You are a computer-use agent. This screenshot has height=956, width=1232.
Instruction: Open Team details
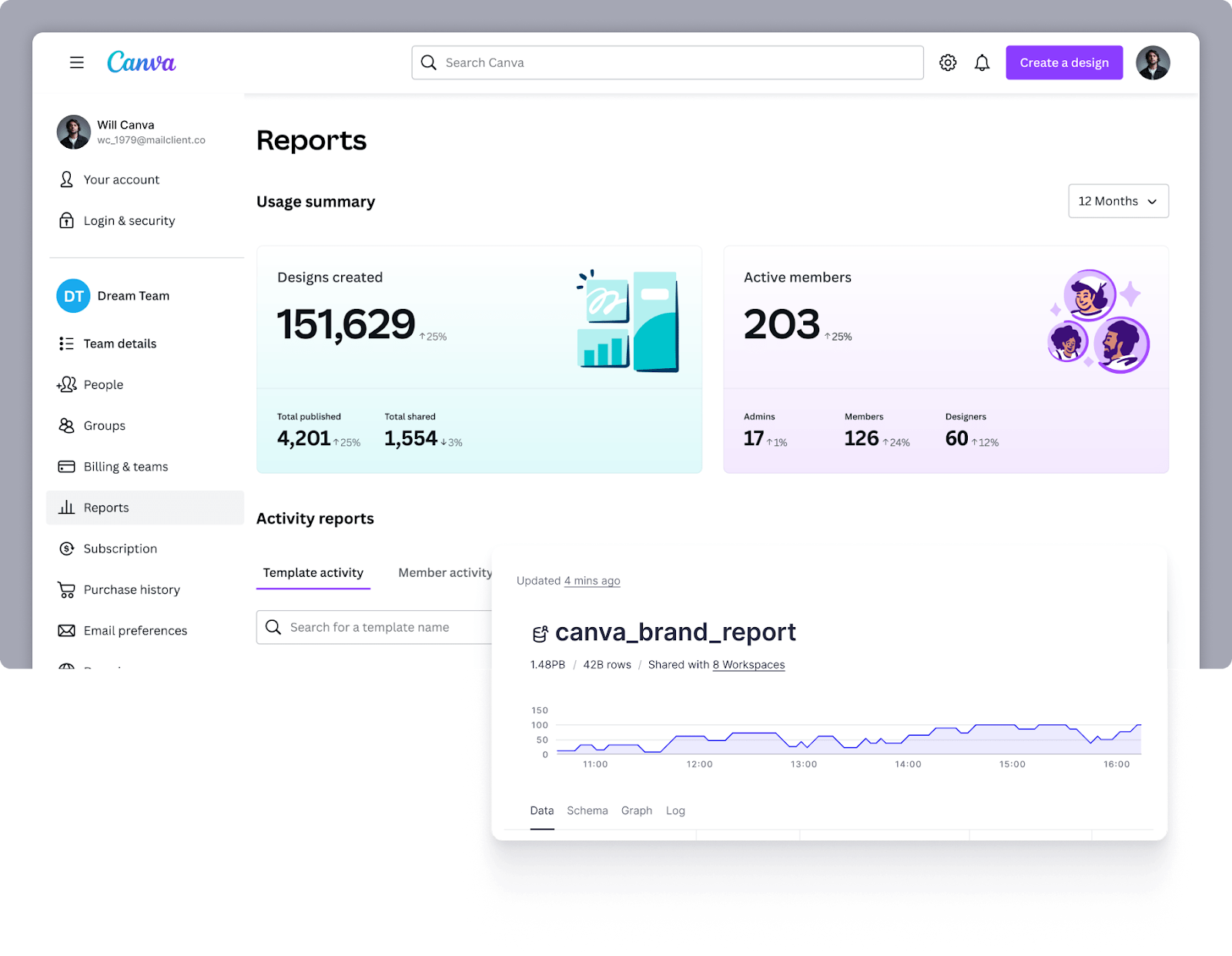tap(120, 344)
